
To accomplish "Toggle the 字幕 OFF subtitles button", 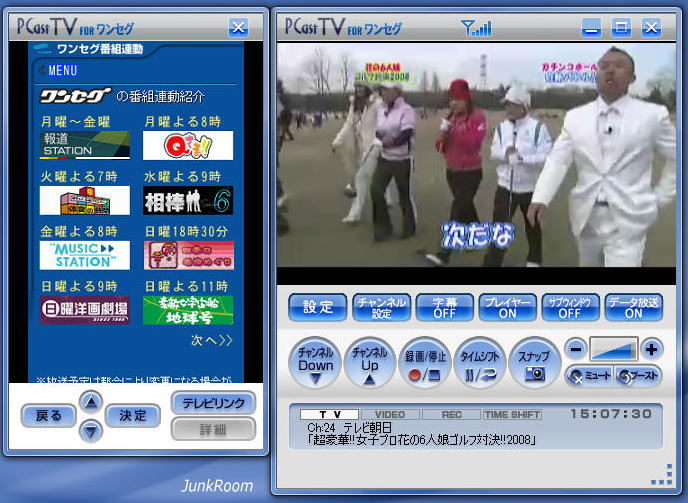I will coord(444,307).
